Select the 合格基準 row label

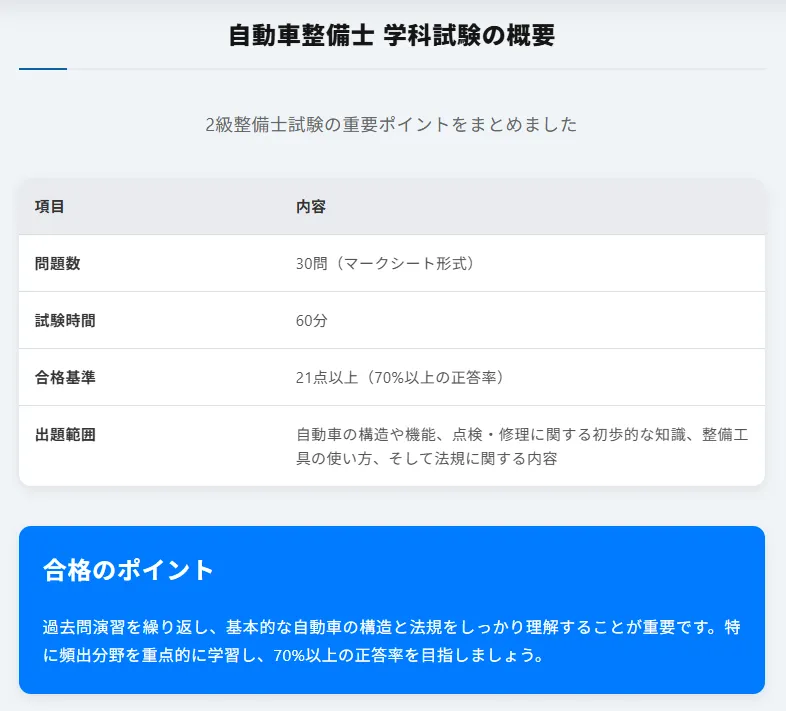[x=65, y=377]
